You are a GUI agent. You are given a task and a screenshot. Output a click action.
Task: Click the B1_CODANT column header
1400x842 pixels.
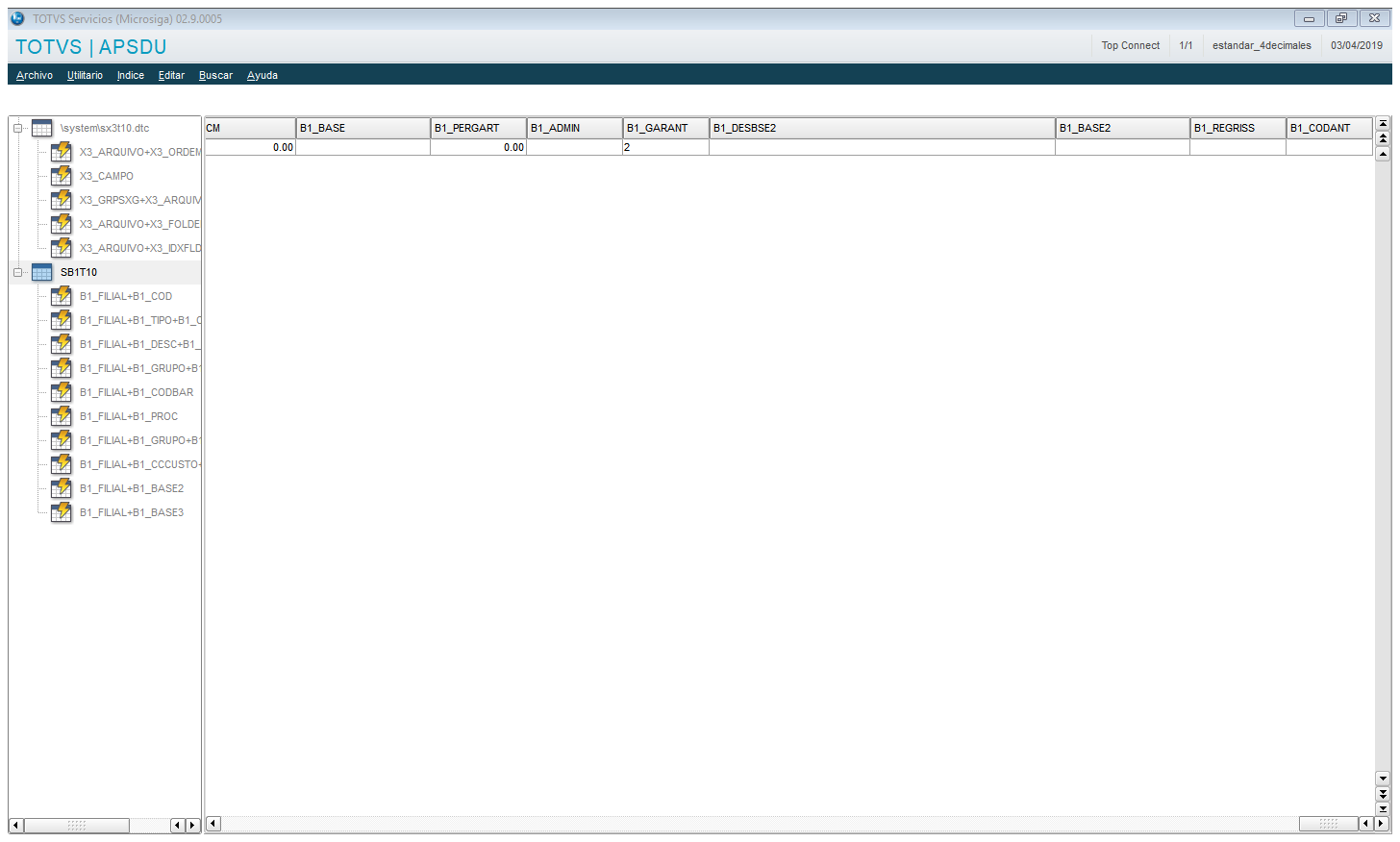[1330, 128]
